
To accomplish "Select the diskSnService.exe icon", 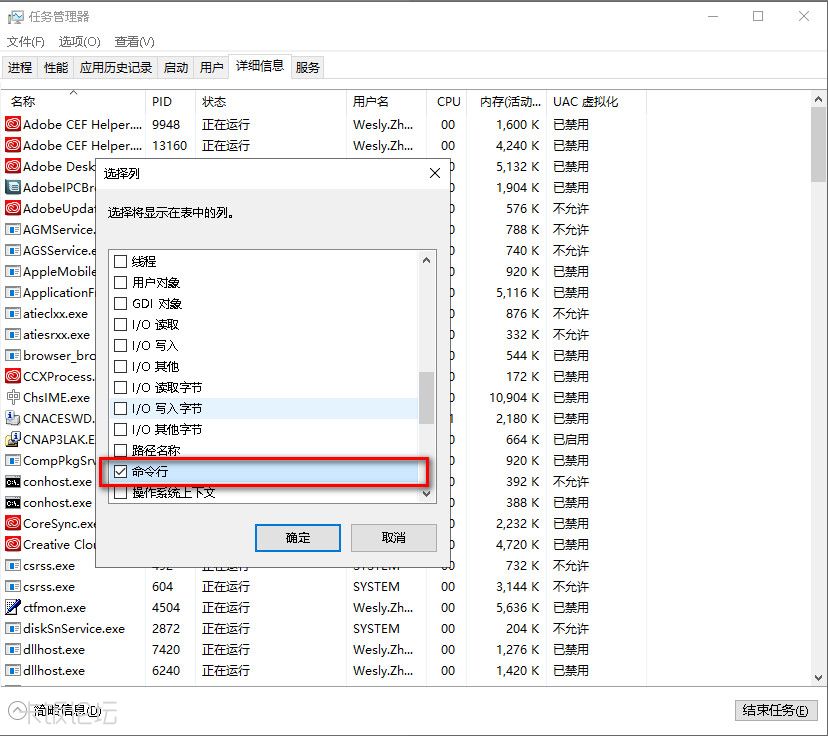I will pyautogui.click(x=13, y=628).
